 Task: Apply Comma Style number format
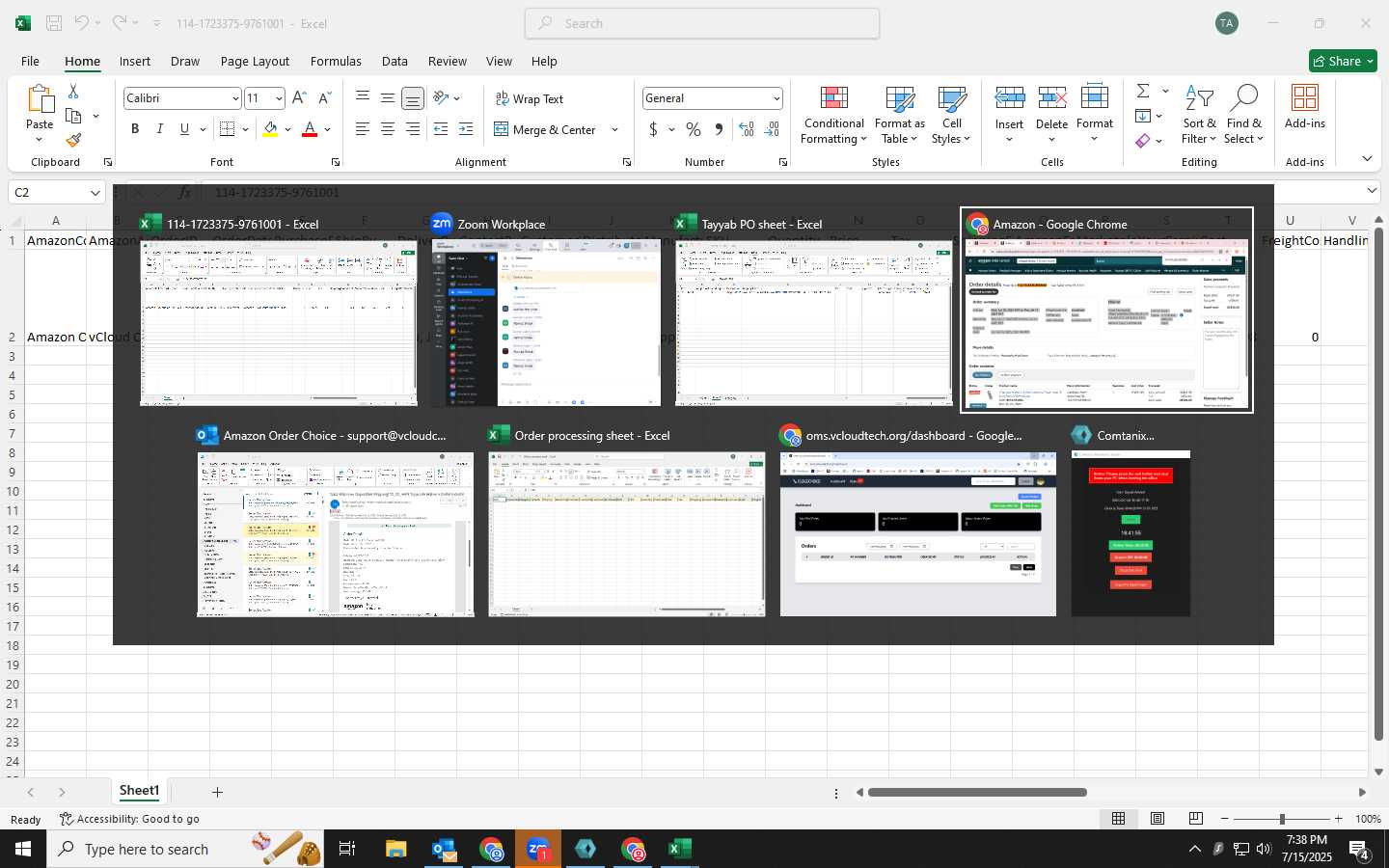[719, 129]
